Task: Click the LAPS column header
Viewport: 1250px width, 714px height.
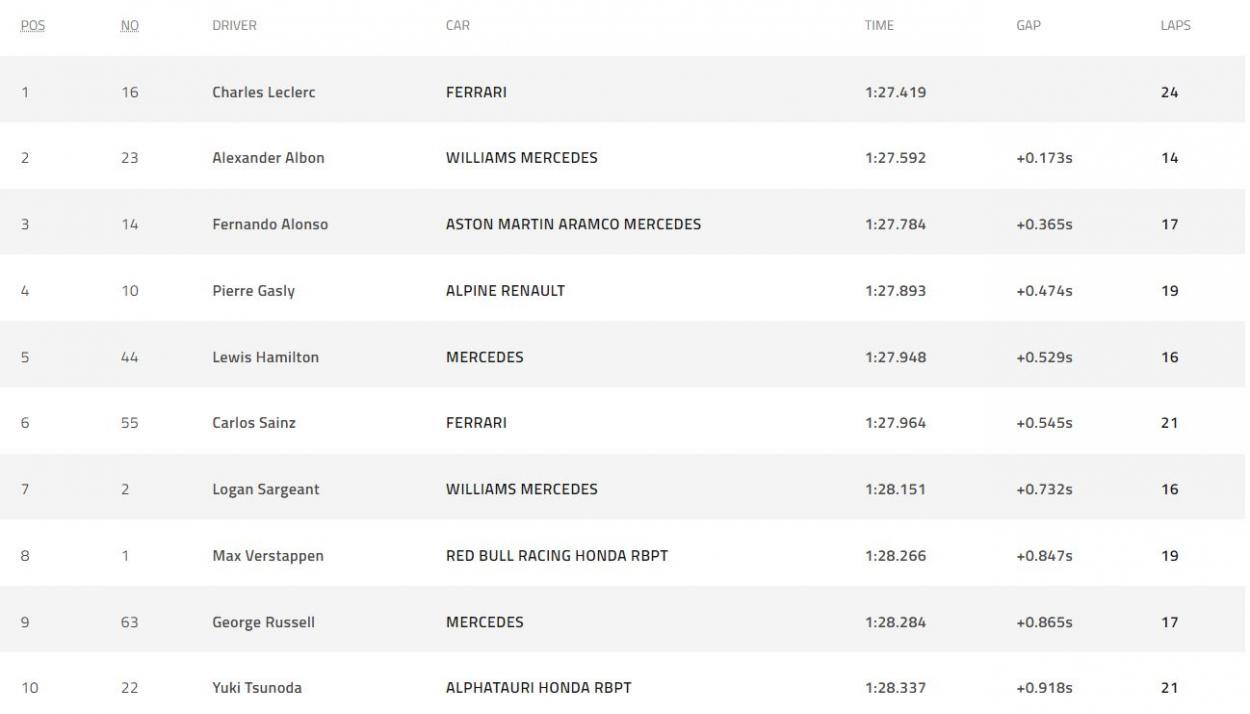Action: pyautogui.click(x=1175, y=26)
